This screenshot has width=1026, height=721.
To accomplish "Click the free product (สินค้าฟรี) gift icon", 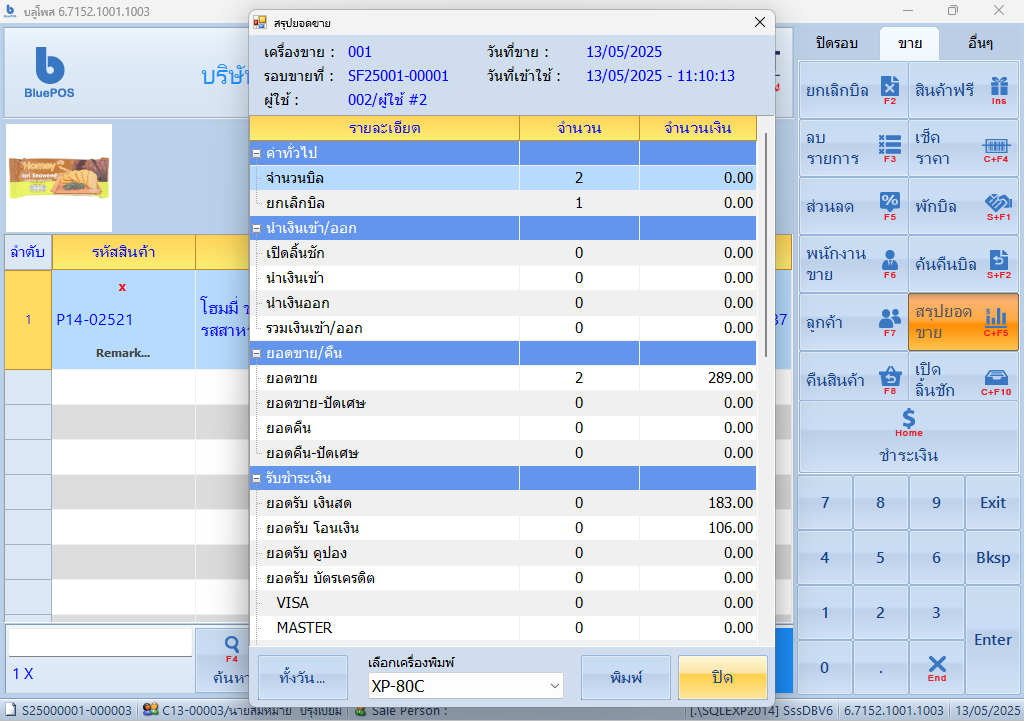I will [998, 89].
